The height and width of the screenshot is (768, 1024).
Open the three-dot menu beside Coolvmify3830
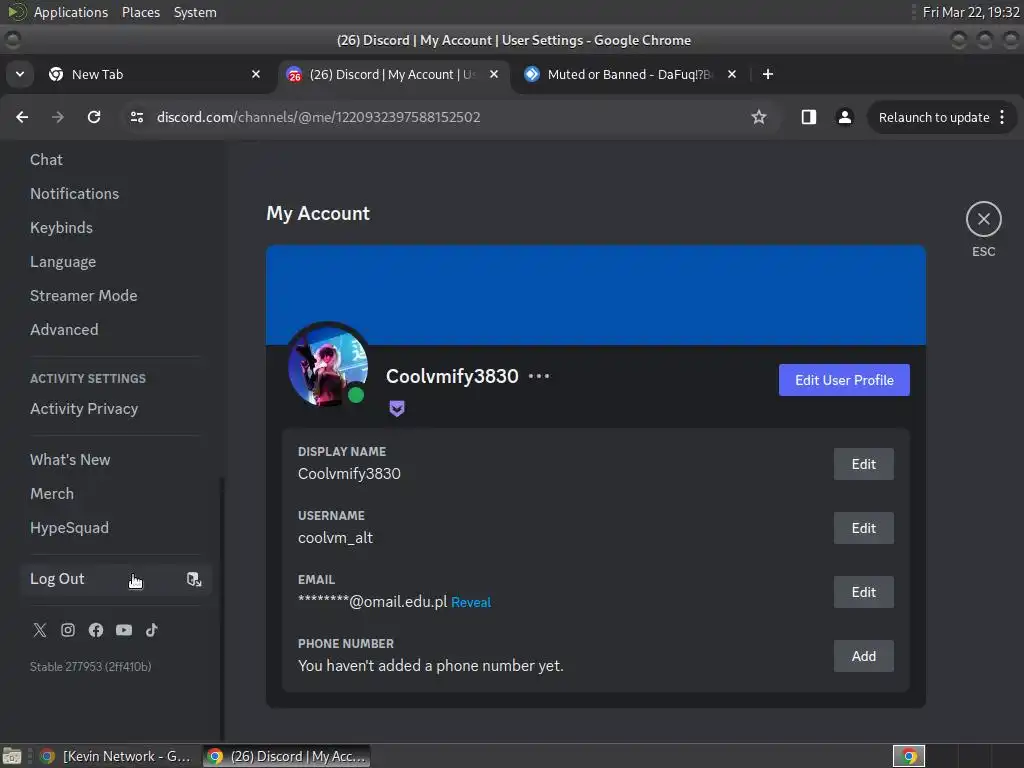tap(539, 376)
